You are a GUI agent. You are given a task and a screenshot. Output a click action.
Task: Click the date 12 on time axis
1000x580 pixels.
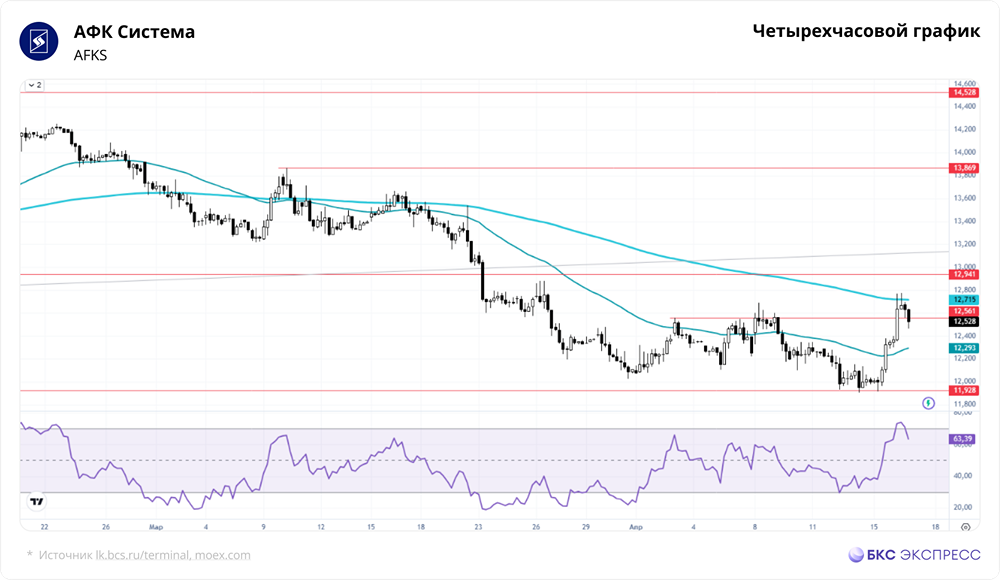(x=321, y=527)
